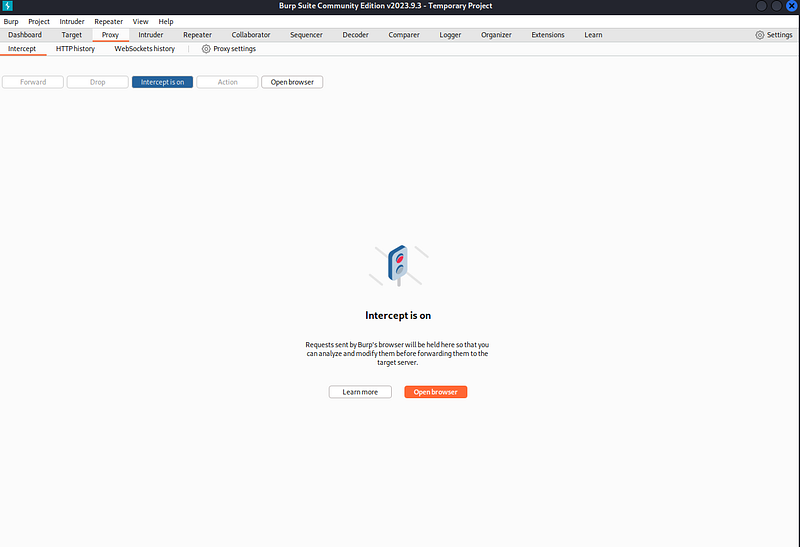
Task: Switch to the Dashboard tab
Action: click(x=25, y=35)
